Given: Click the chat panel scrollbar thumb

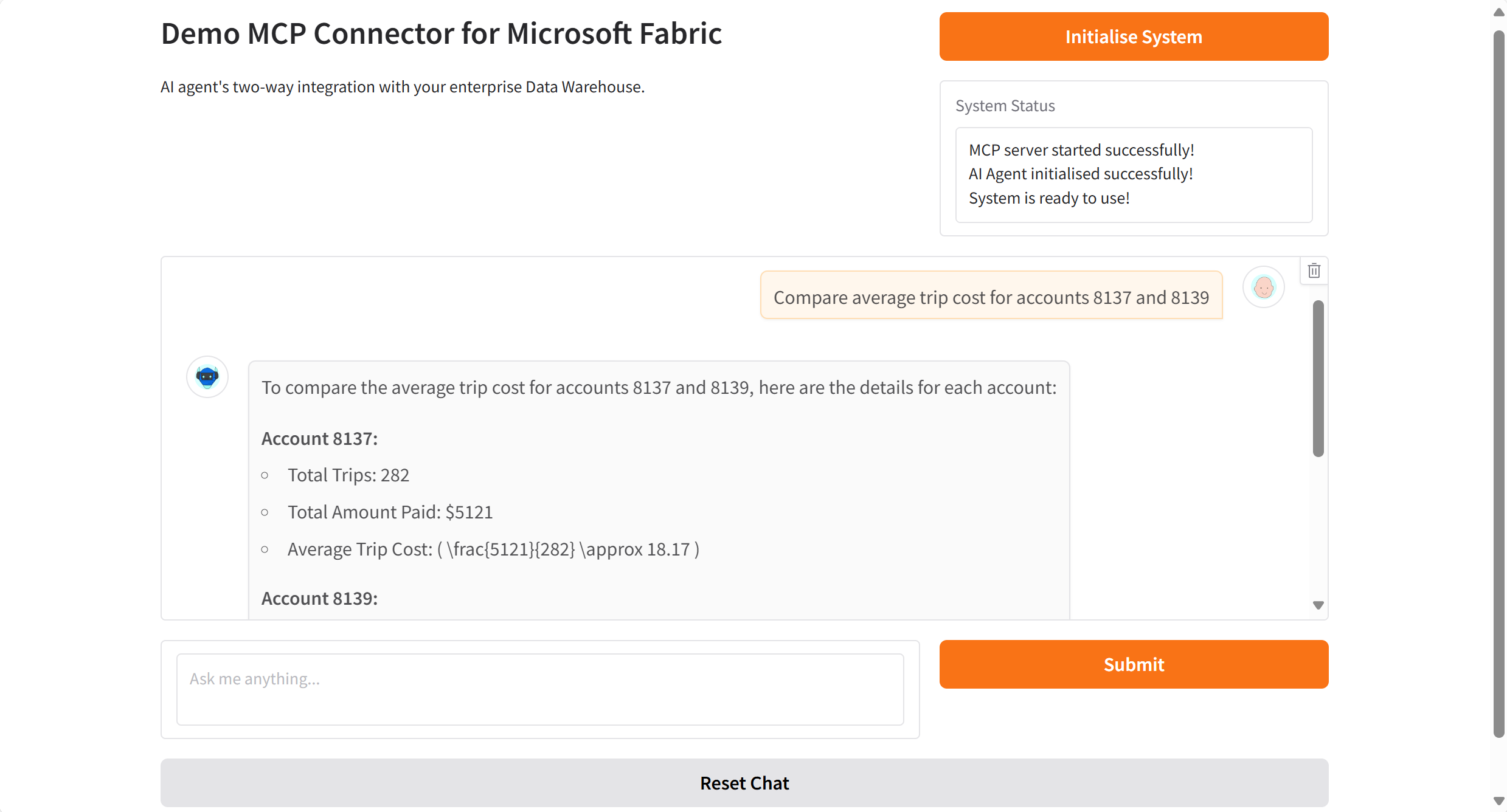Looking at the screenshot, I should (x=1318, y=378).
